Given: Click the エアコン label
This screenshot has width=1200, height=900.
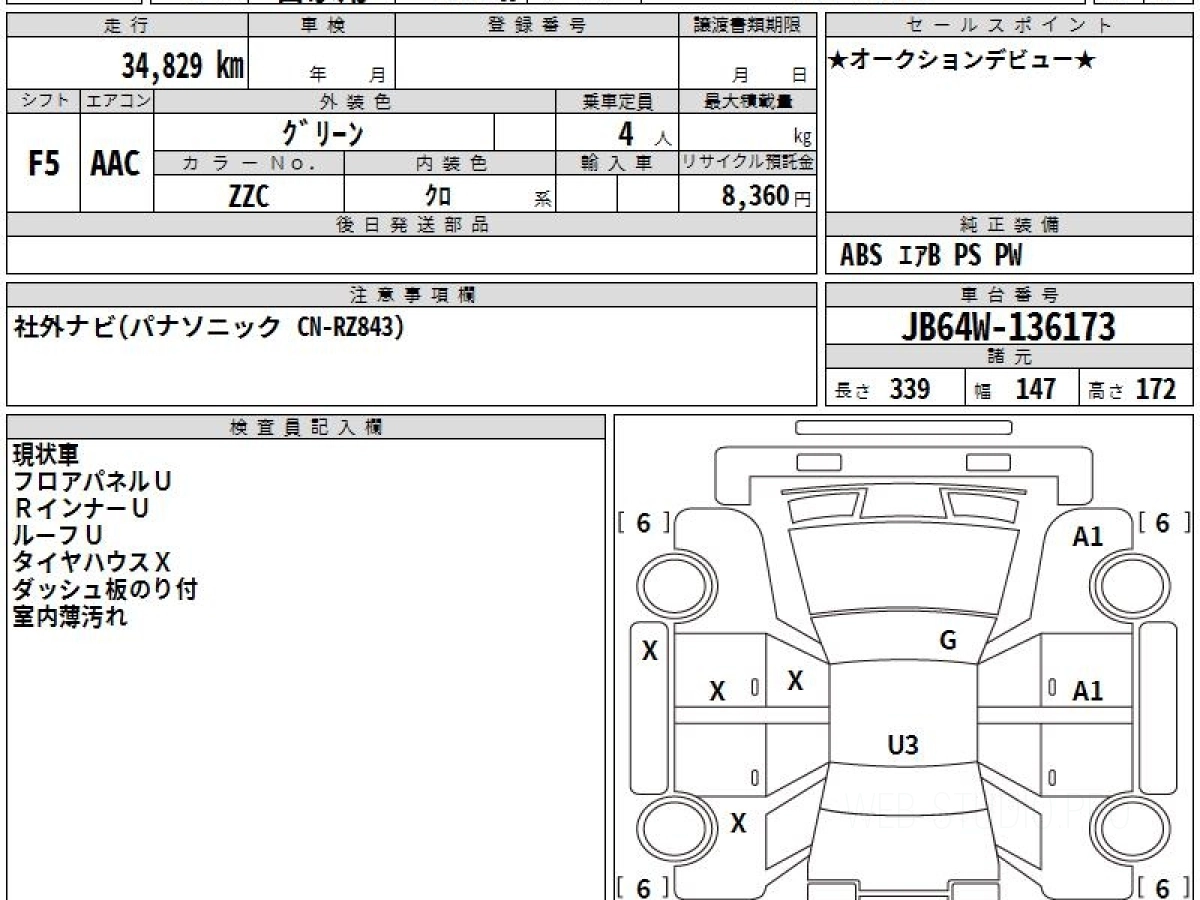Looking at the screenshot, I should pos(117,101).
